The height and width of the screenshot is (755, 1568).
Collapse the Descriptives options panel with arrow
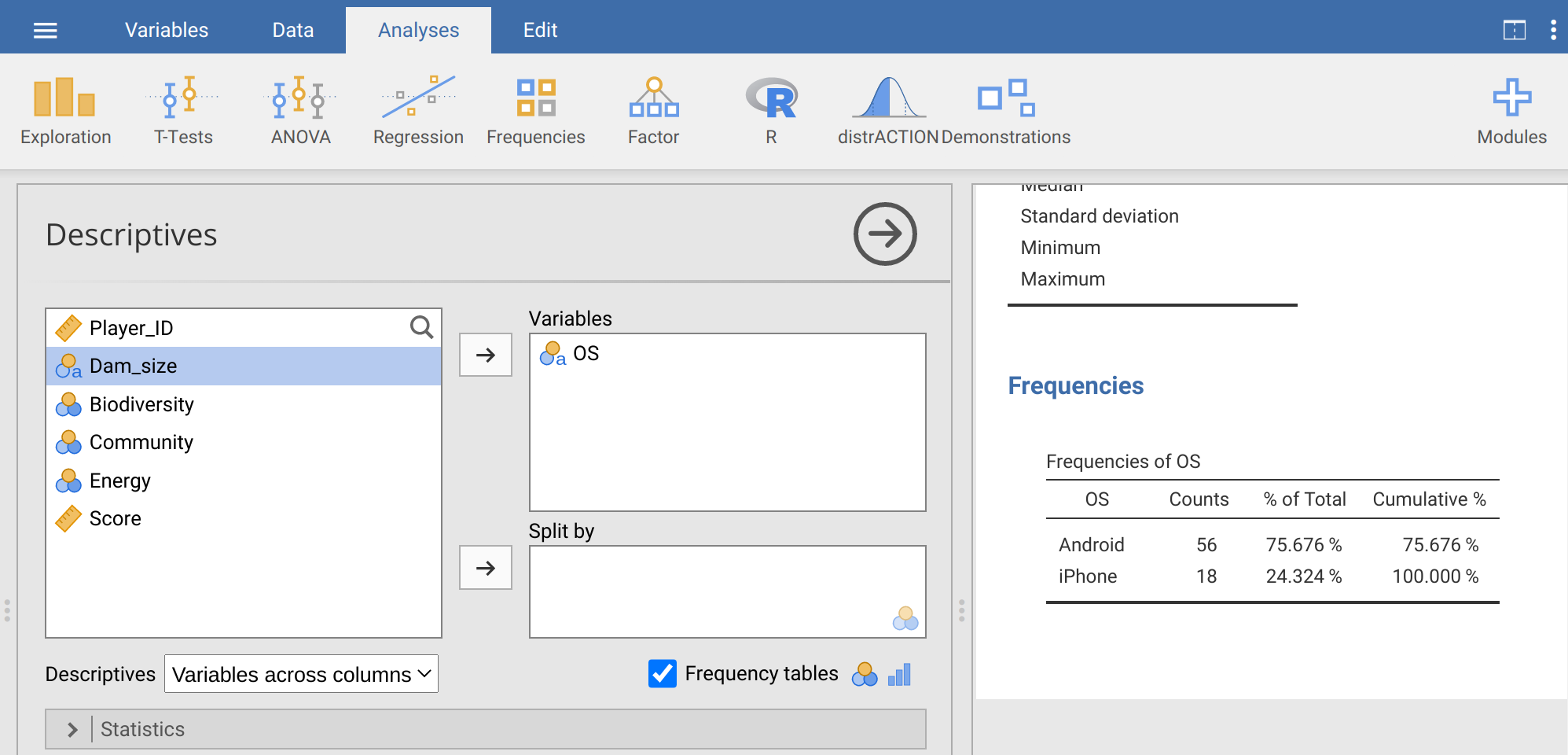click(885, 234)
